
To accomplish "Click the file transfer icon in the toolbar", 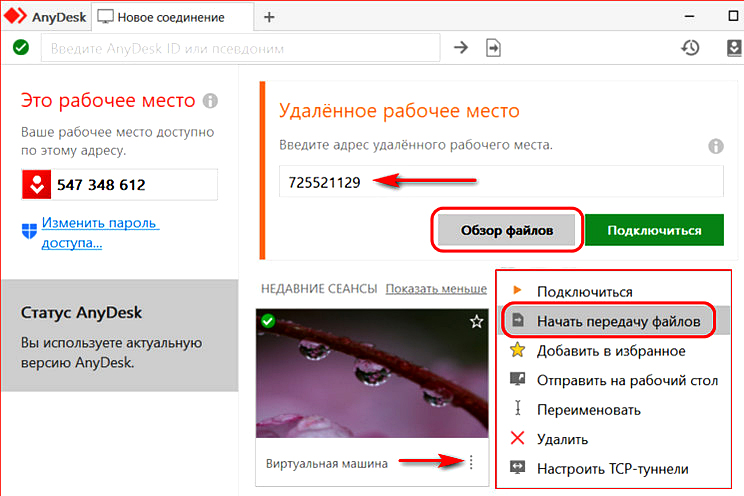I will click(493, 48).
